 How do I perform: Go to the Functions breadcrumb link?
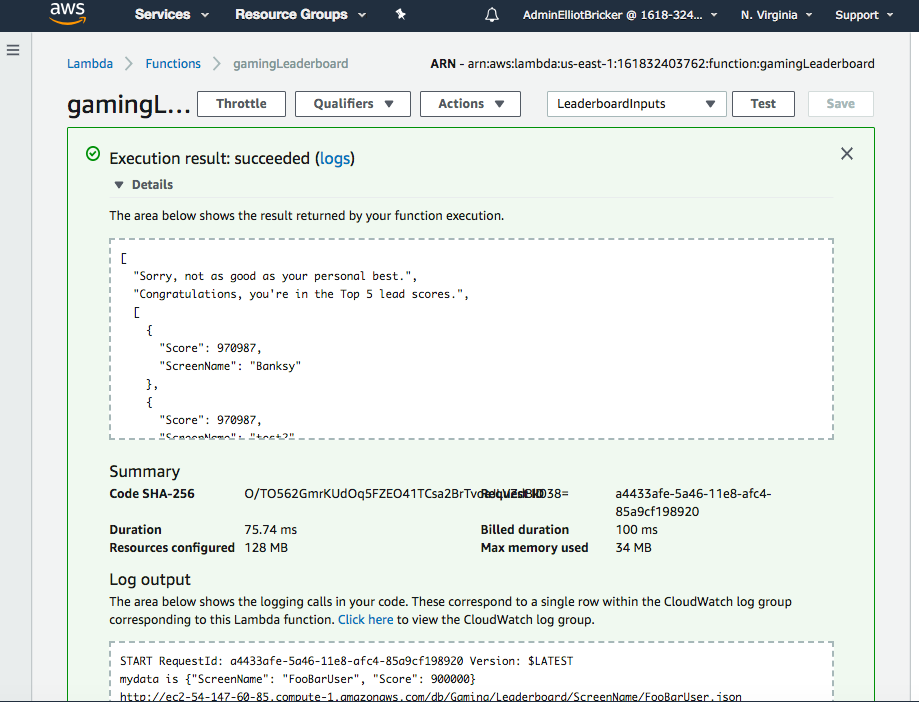click(173, 63)
